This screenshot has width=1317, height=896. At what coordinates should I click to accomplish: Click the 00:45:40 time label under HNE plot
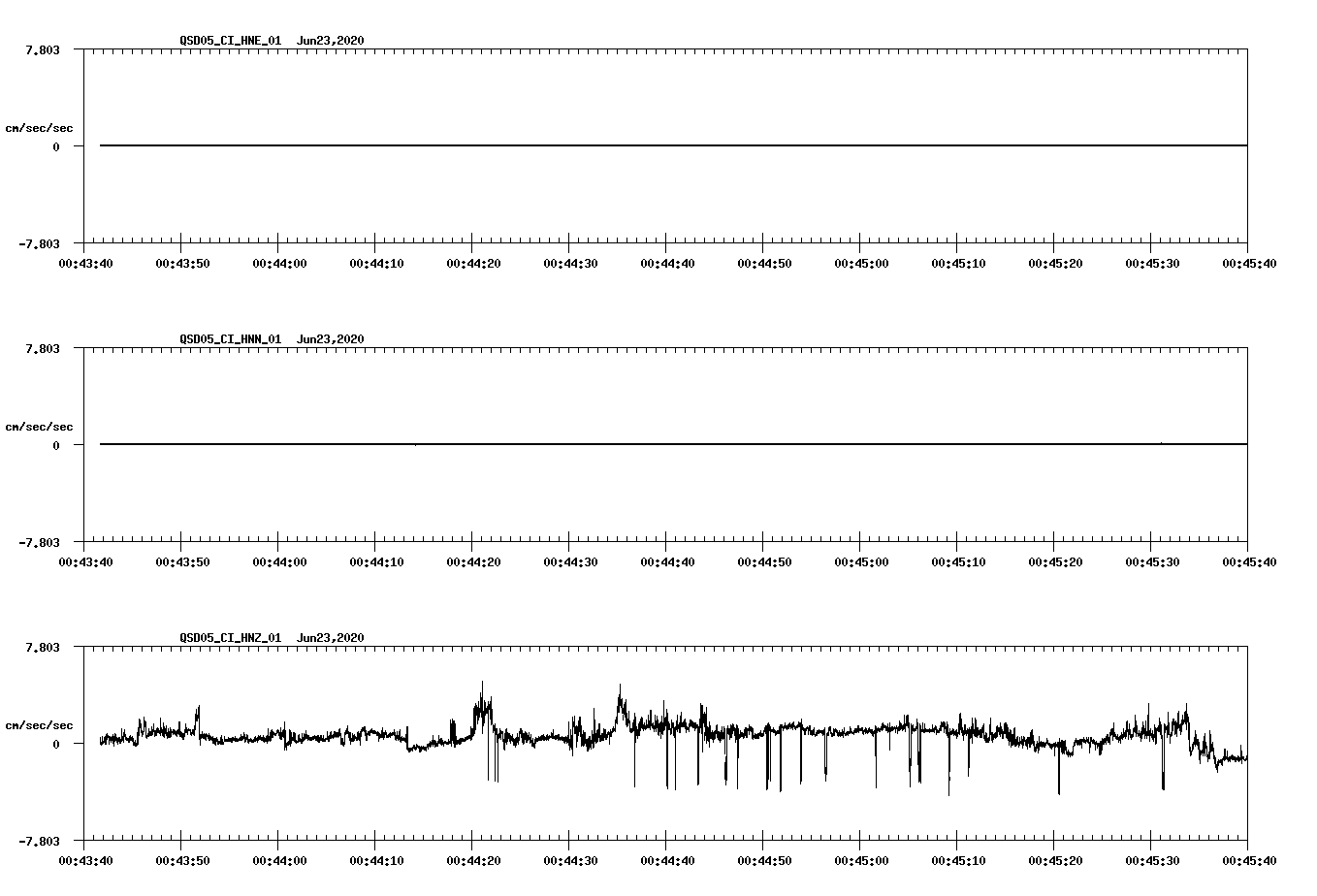tap(1249, 263)
